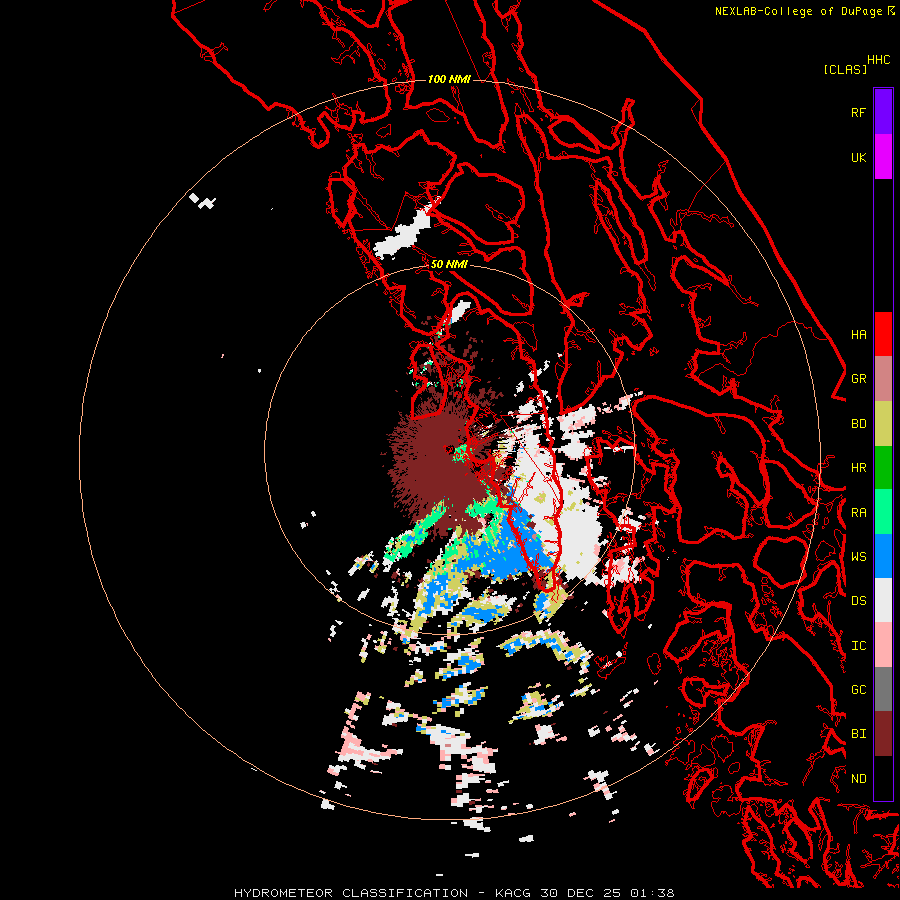The image size is (900, 900).
Task: Click the 'ND' legend label
Action: 859,778
